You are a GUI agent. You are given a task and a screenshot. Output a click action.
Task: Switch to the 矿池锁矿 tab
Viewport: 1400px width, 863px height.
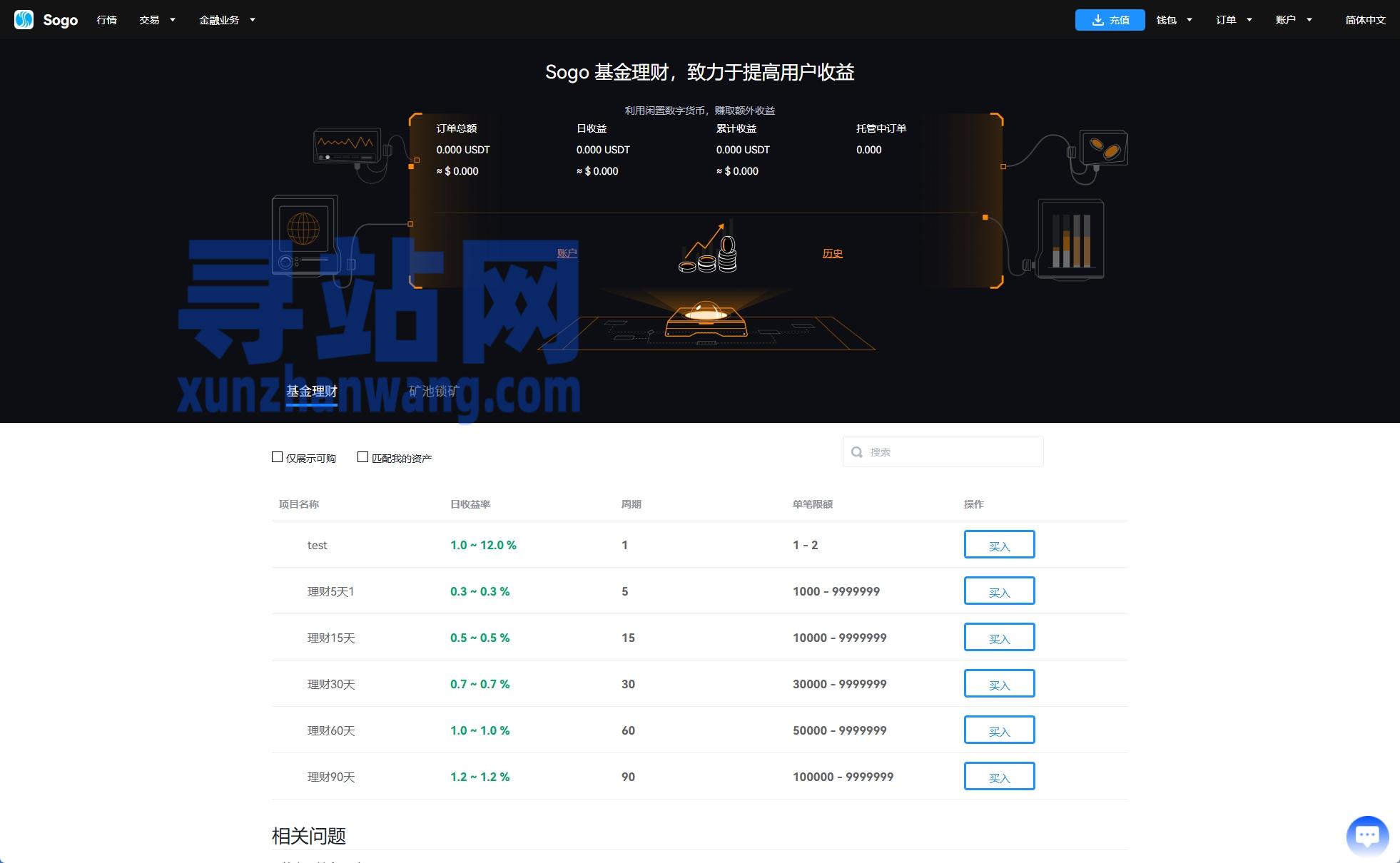[x=434, y=392]
